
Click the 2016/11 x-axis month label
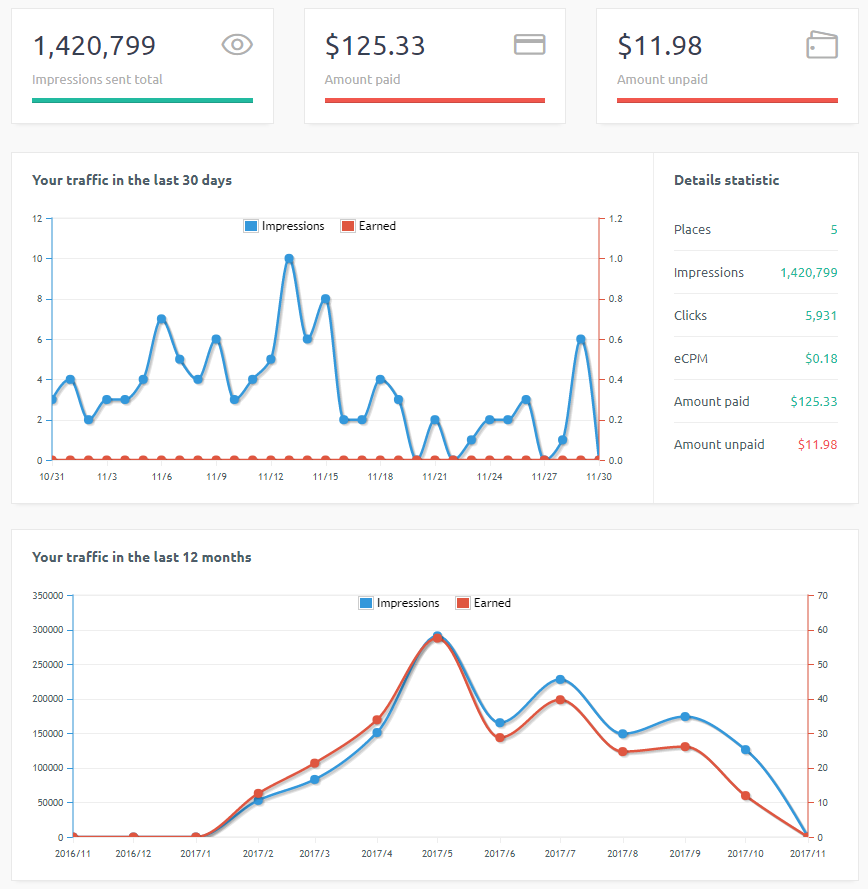click(x=73, y=853)
